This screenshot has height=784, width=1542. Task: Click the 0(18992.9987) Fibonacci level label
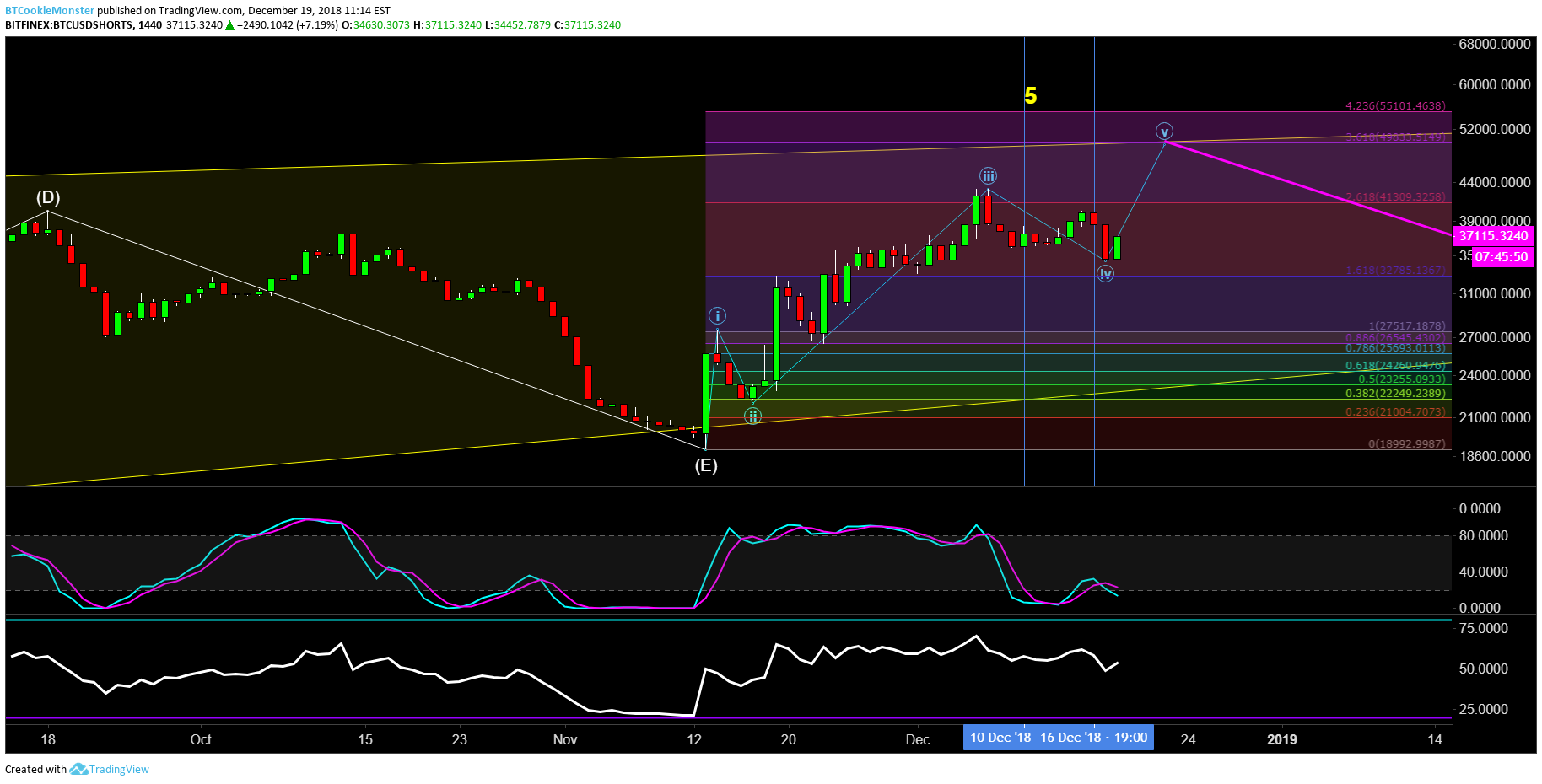[x=1407, y=444]
